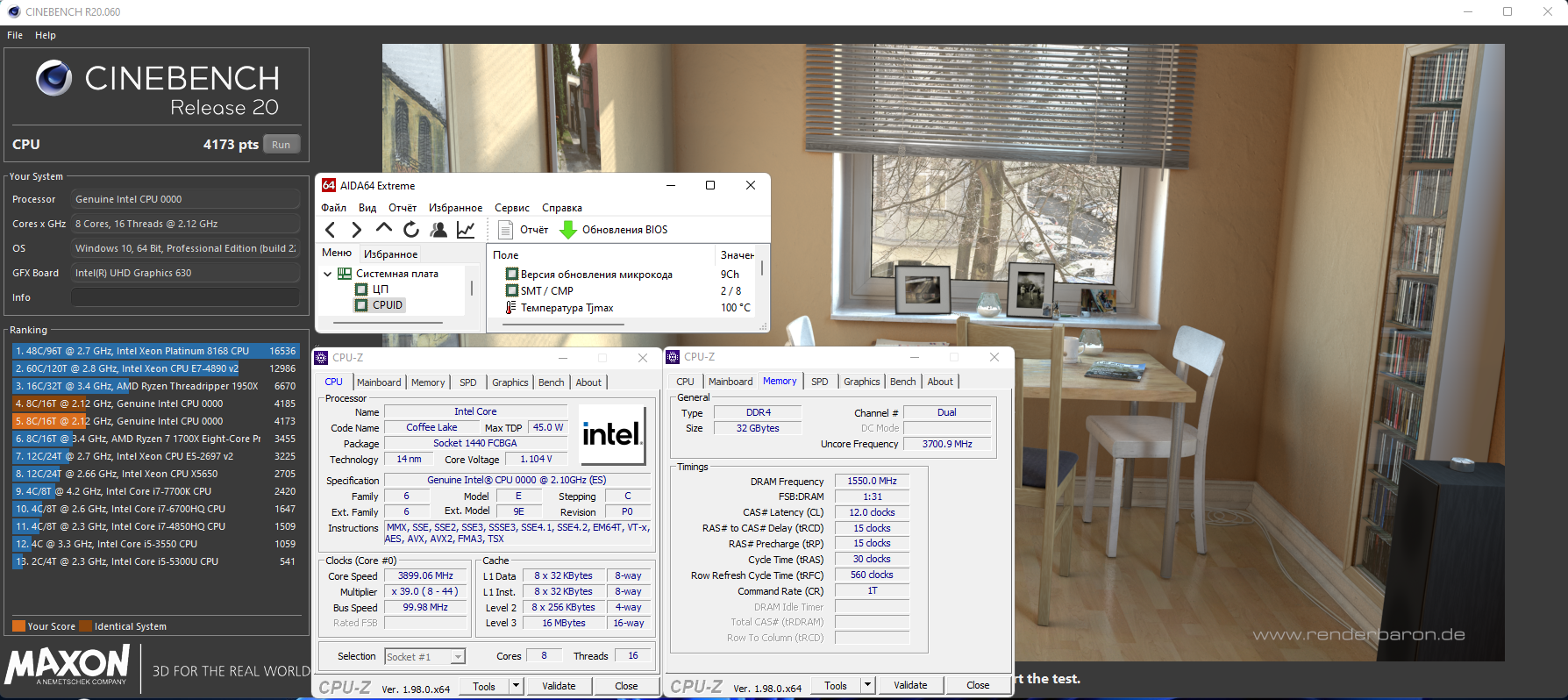Open Graphics tab in CPU-Z Memory window
1568x700 pixels.
(x=861, y=382)
